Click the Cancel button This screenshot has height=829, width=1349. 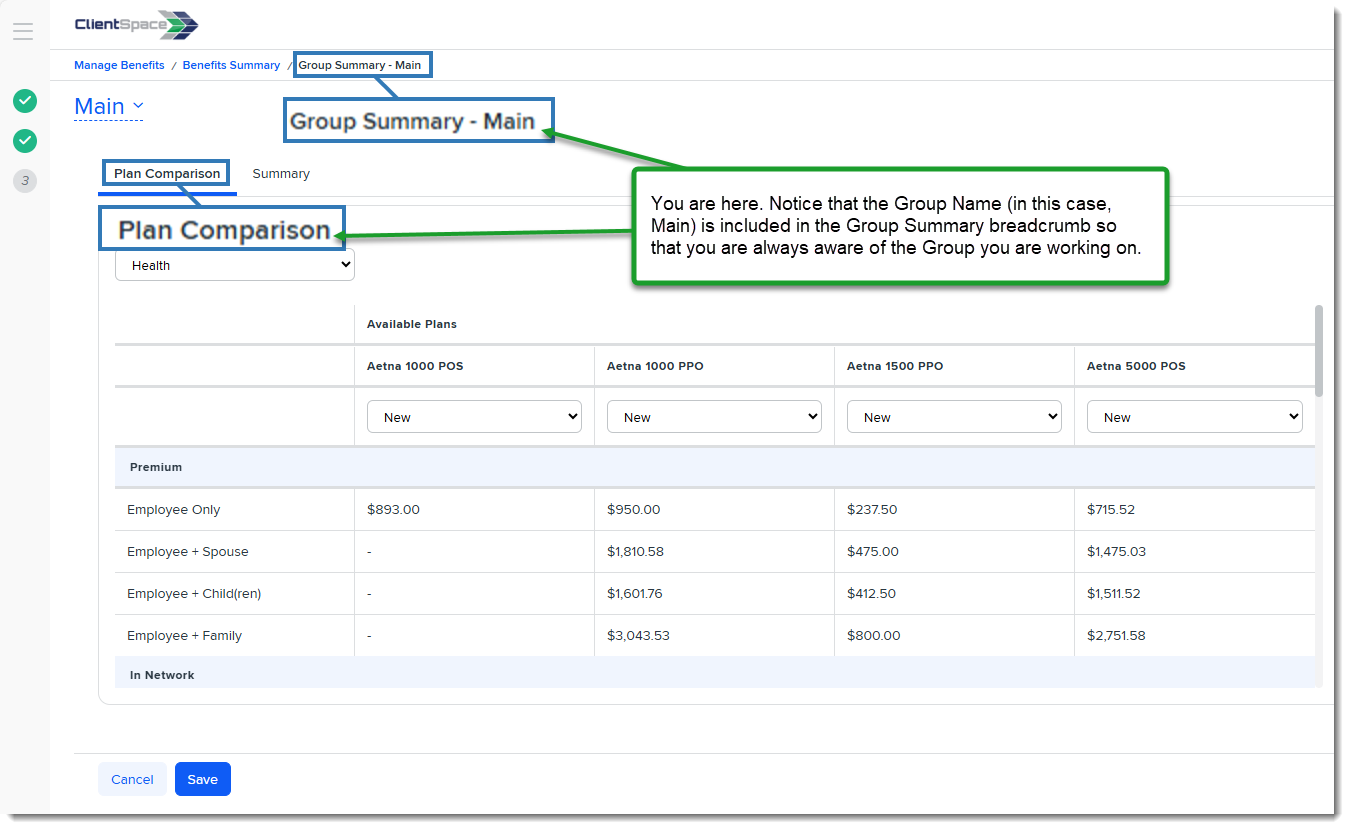pos(132,780)
